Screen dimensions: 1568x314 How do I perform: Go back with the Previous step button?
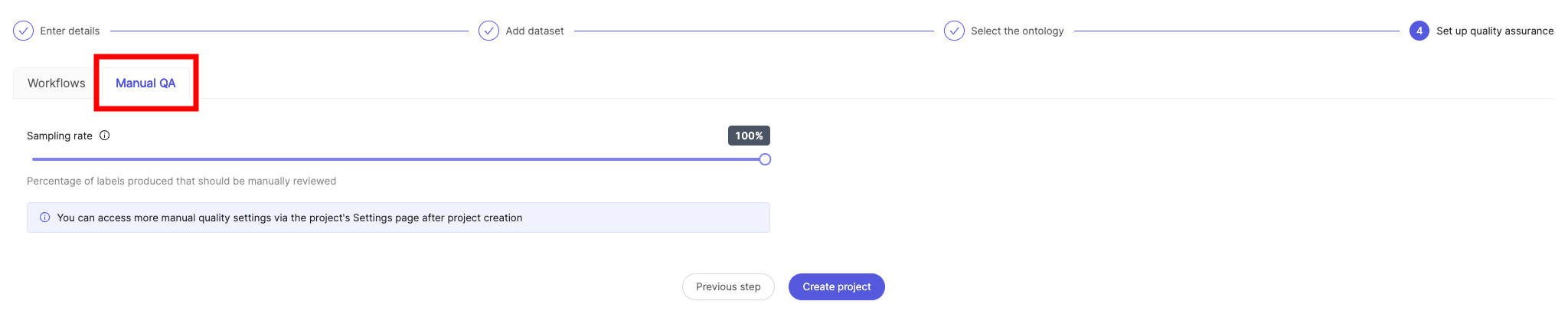click(728, 286)
